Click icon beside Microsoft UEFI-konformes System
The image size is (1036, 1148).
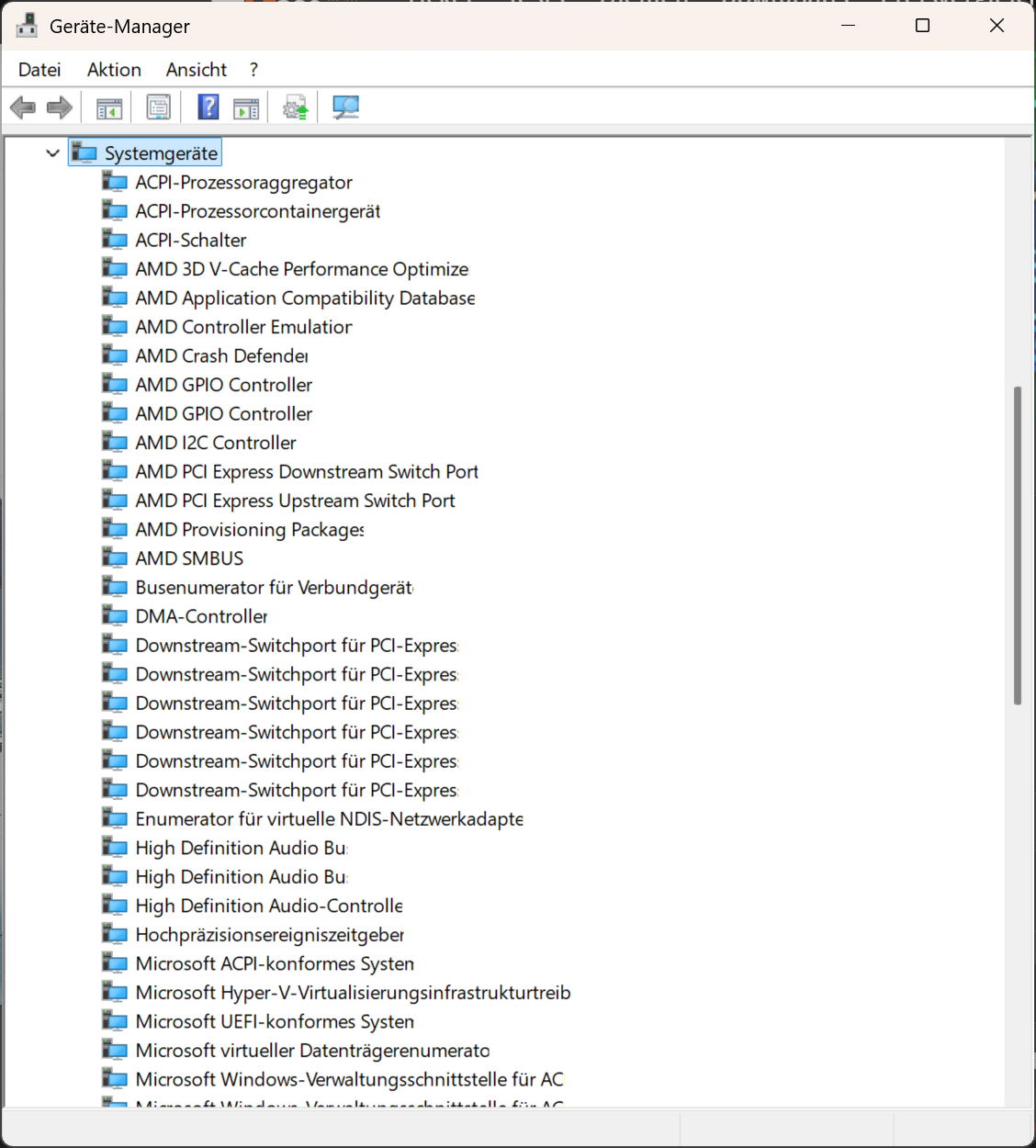coord(115,1021)
